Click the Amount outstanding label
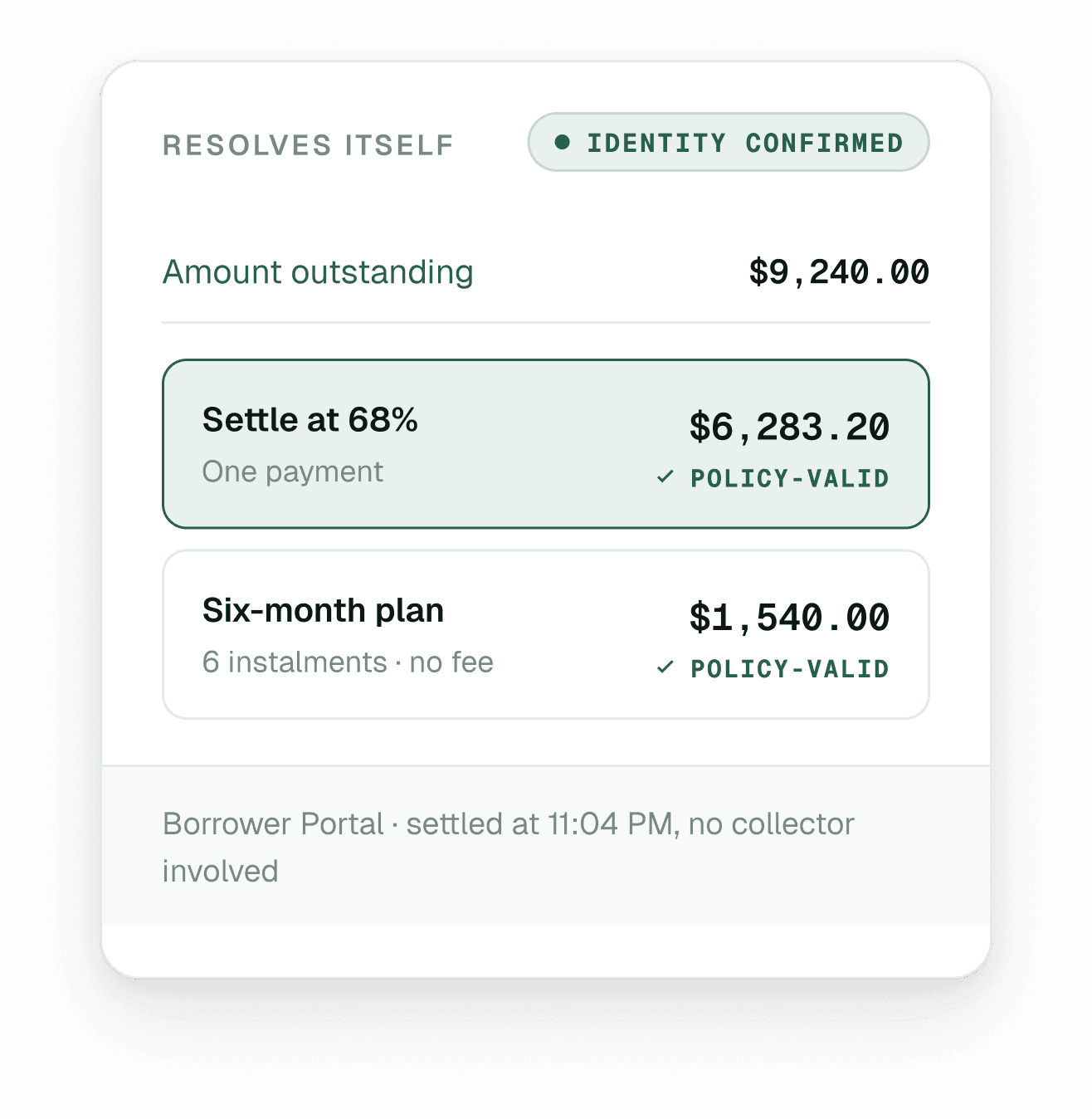This screenshot has width=1092, height=1119. (318, 272)
